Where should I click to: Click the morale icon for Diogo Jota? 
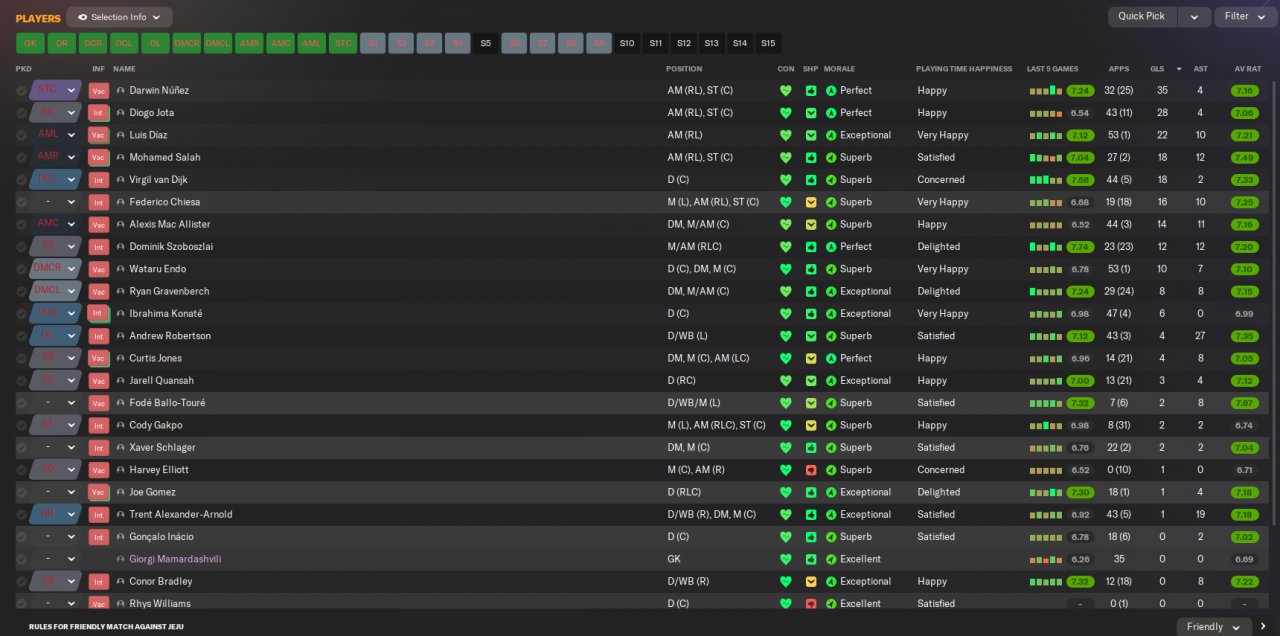pos(831,113)
